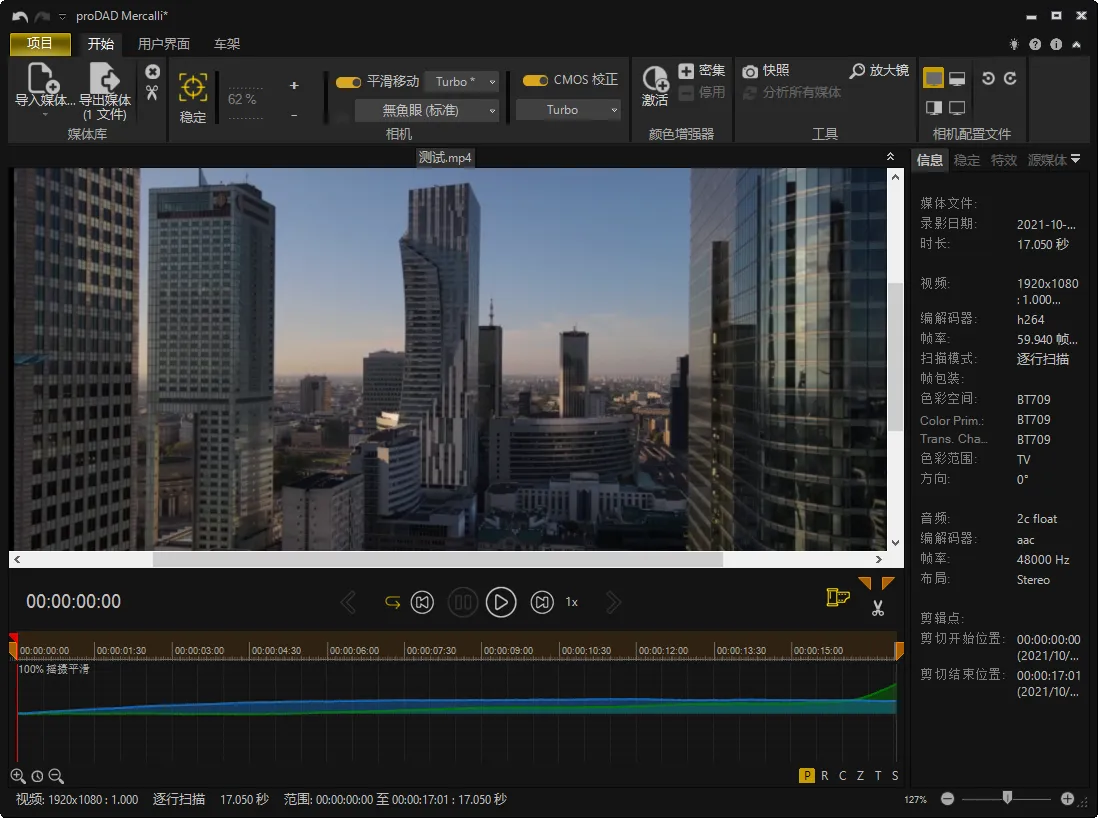Toggle the loop playback button
Screen dimensions: 1098x818
tap(392, 602)
